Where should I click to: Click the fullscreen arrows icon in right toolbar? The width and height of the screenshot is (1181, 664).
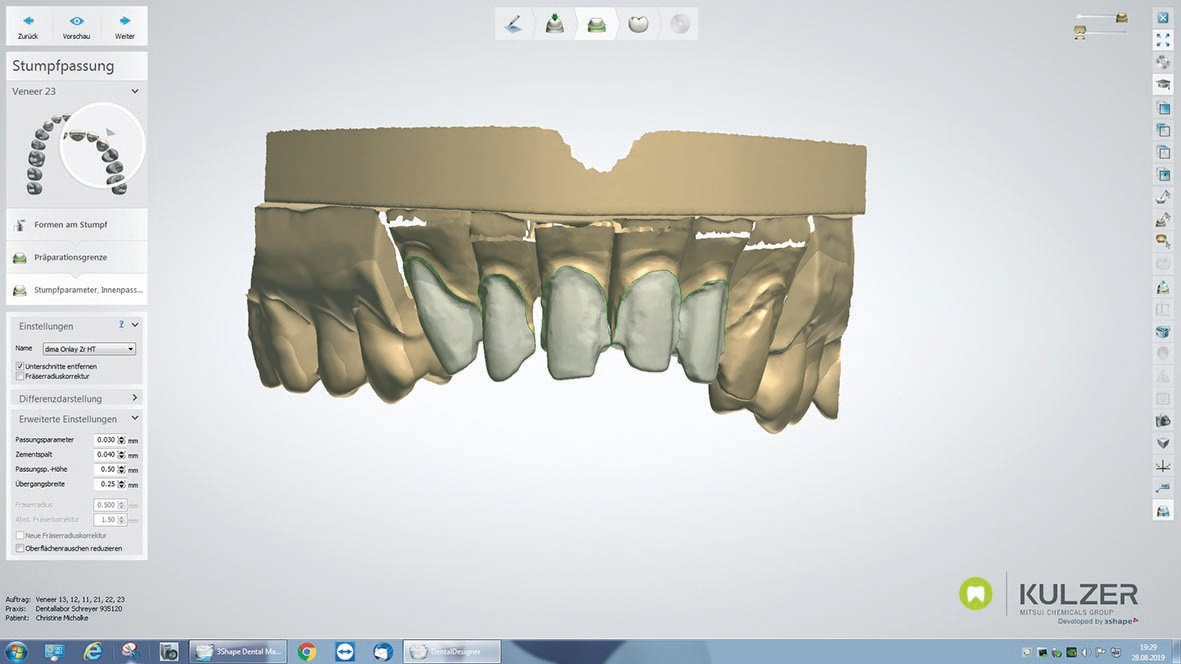click(x=1163, y=40)
